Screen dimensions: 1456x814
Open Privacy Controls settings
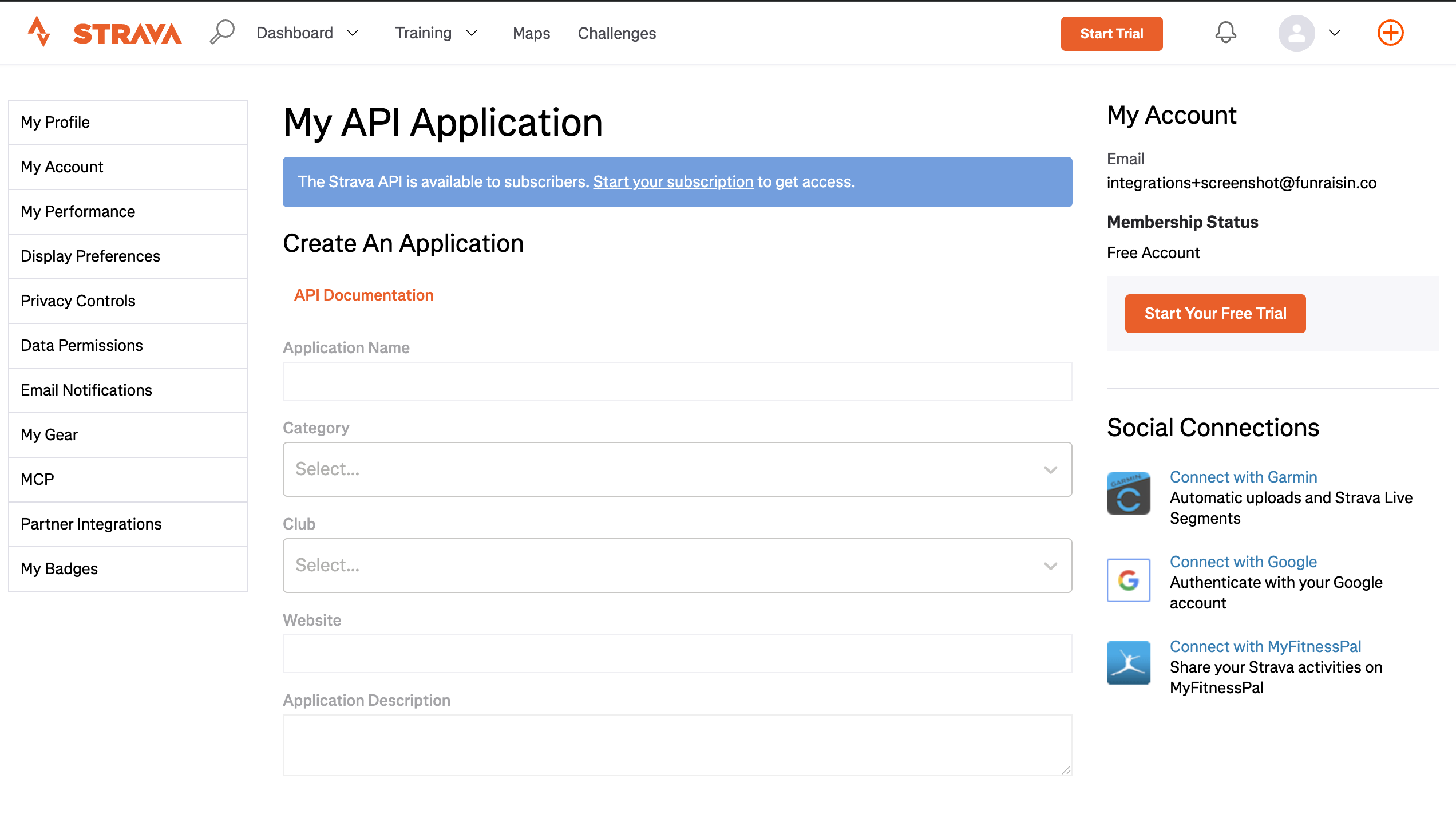[x=128, y=301]
